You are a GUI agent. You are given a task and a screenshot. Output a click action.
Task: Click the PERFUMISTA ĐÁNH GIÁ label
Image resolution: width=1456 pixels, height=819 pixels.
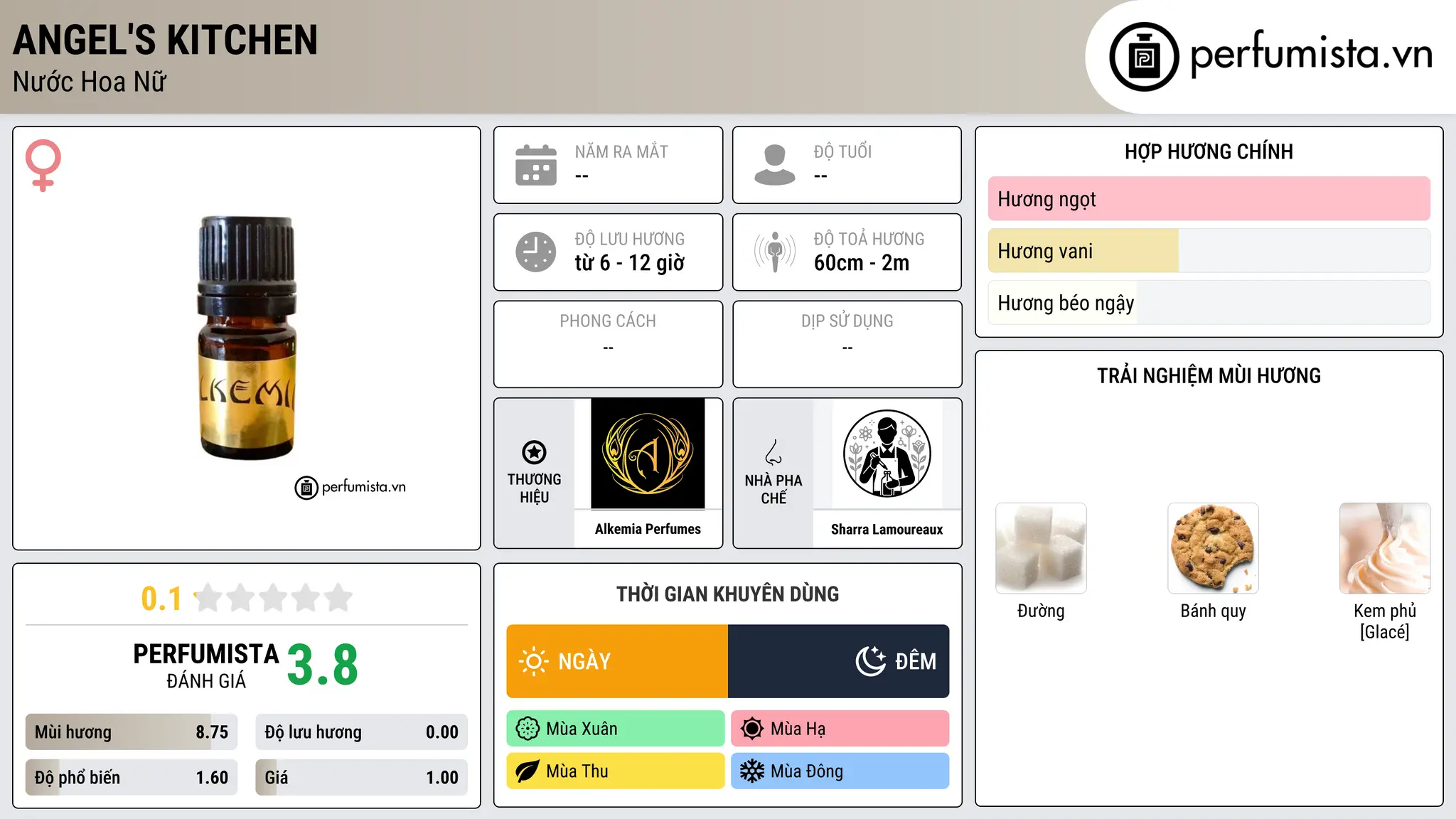point(206,665)
